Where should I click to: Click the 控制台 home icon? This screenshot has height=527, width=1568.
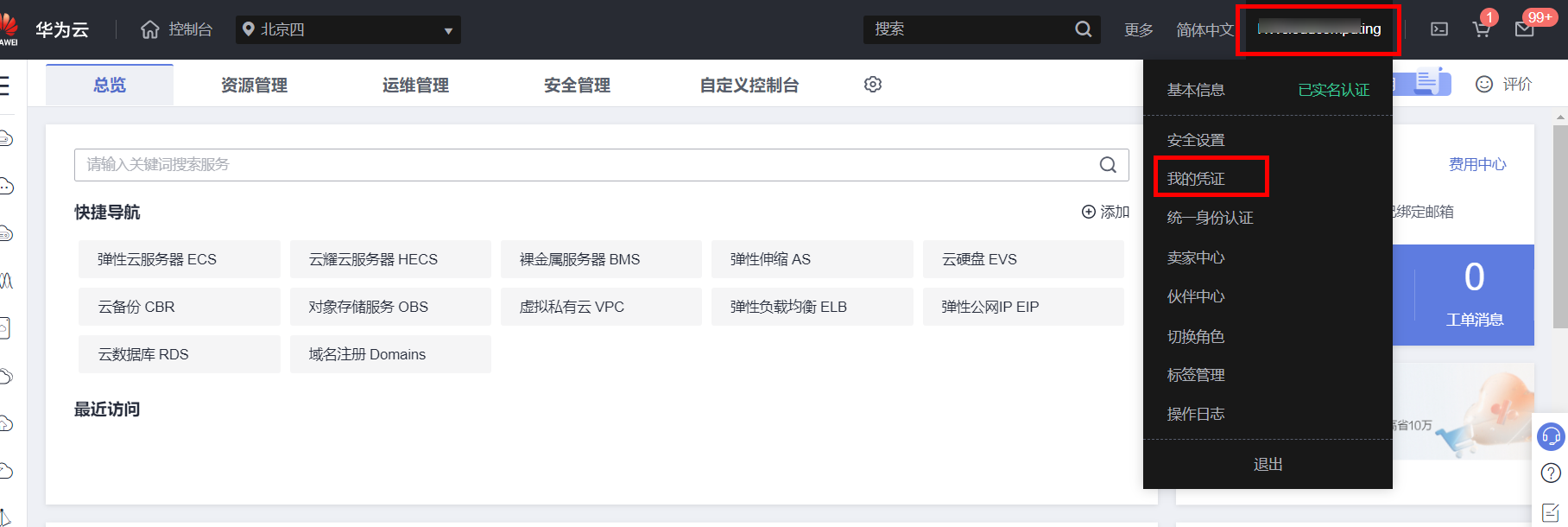(150, 29)
